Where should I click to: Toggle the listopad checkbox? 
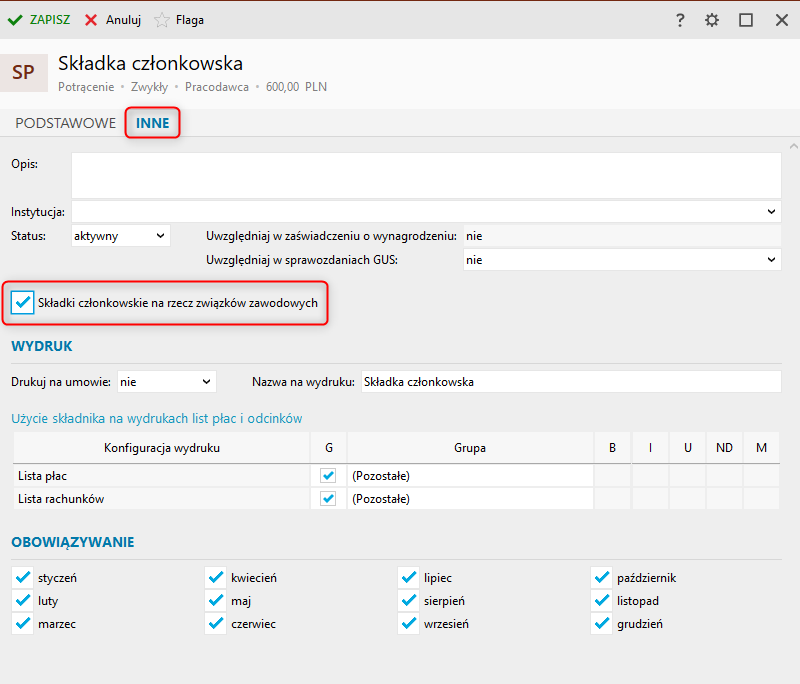coord(602,600)
